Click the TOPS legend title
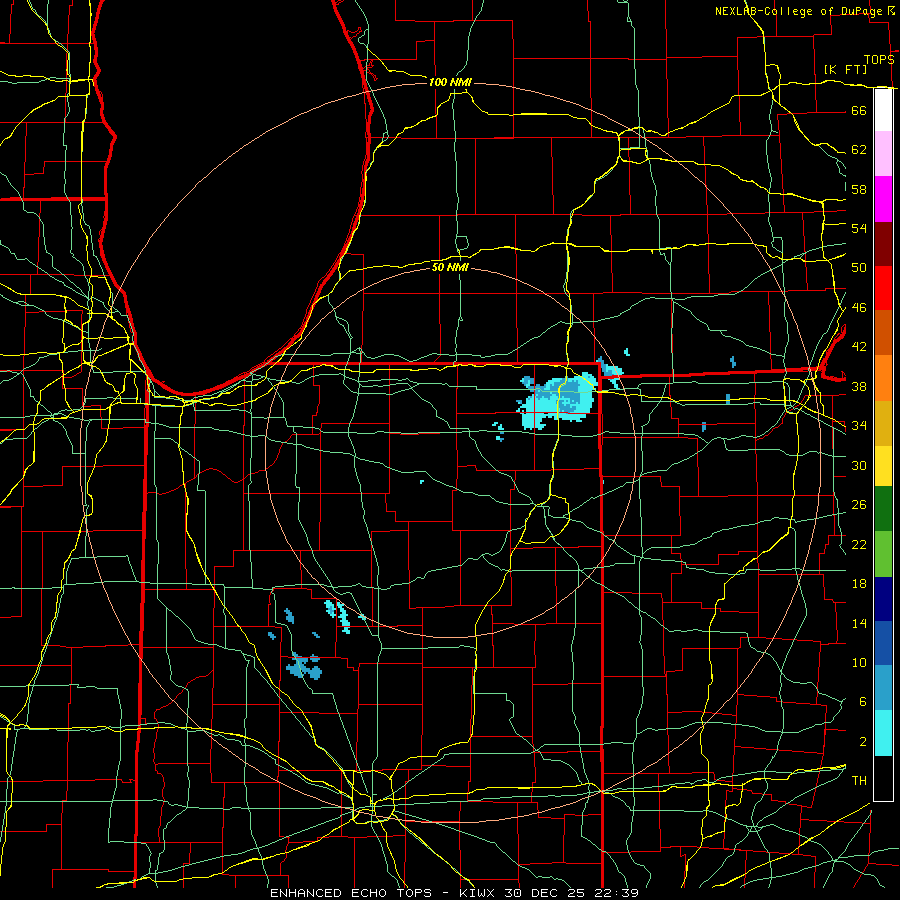 [x=879, y=59]
